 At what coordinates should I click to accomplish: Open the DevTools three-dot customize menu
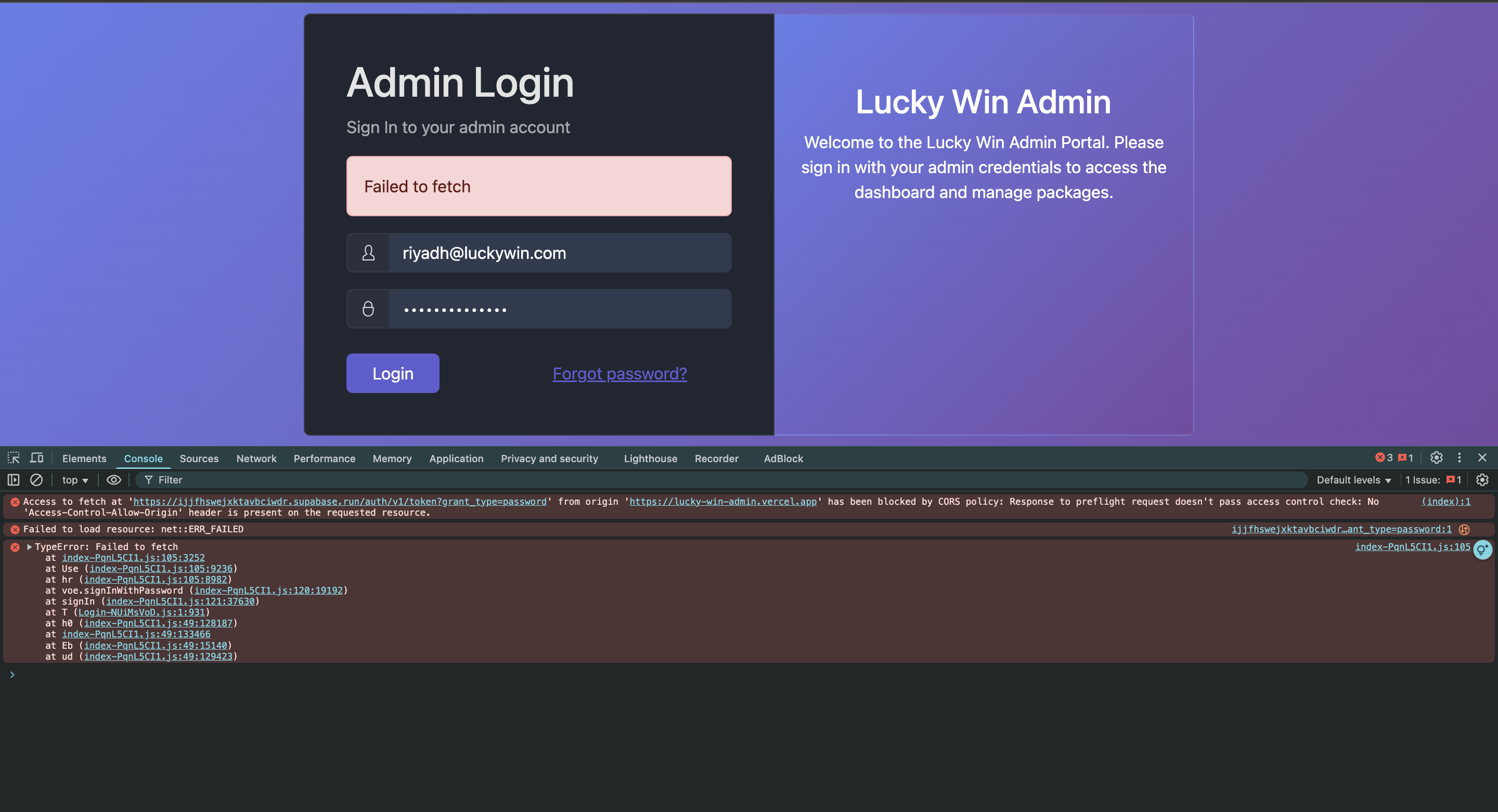[1459, 458]
